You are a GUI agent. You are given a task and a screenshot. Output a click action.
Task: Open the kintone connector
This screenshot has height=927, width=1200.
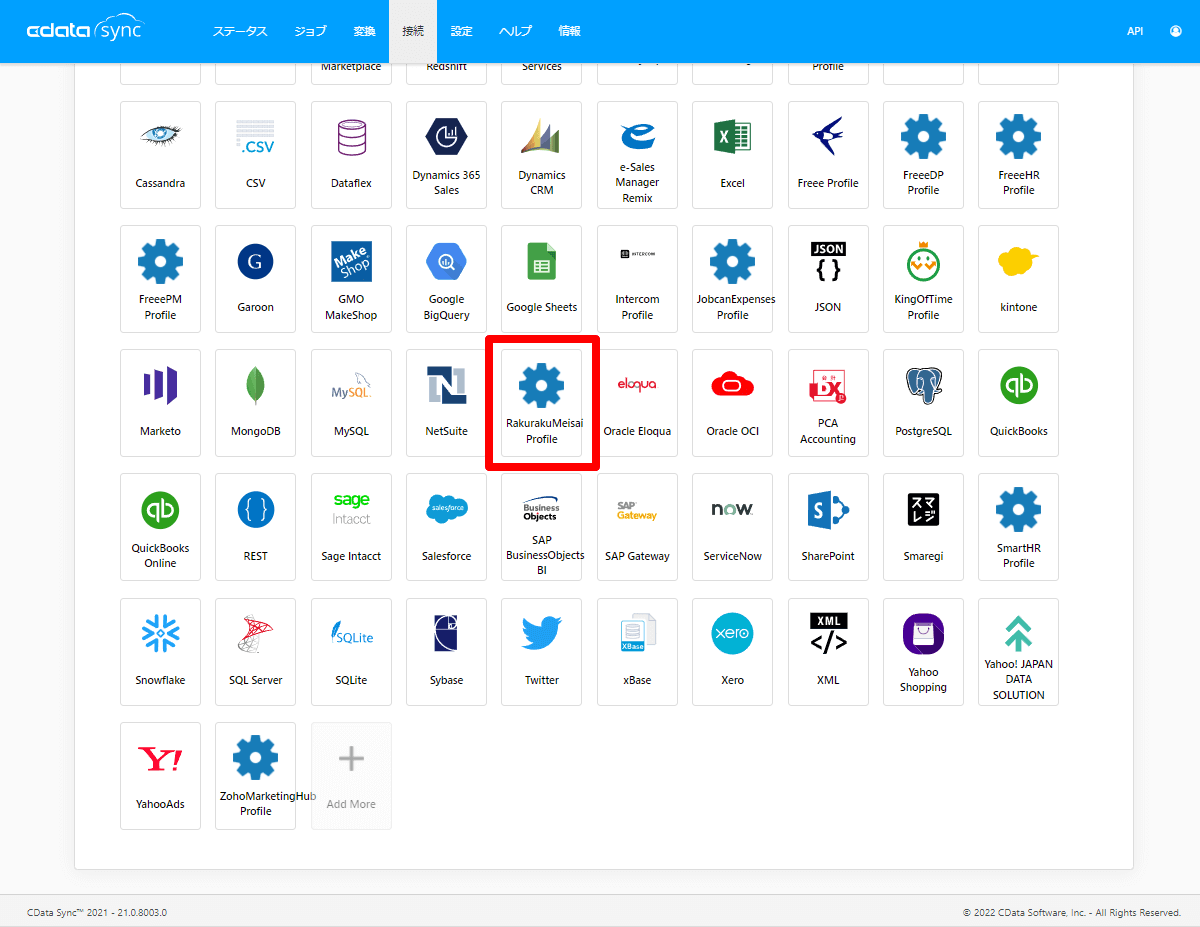click(1018, 279)
